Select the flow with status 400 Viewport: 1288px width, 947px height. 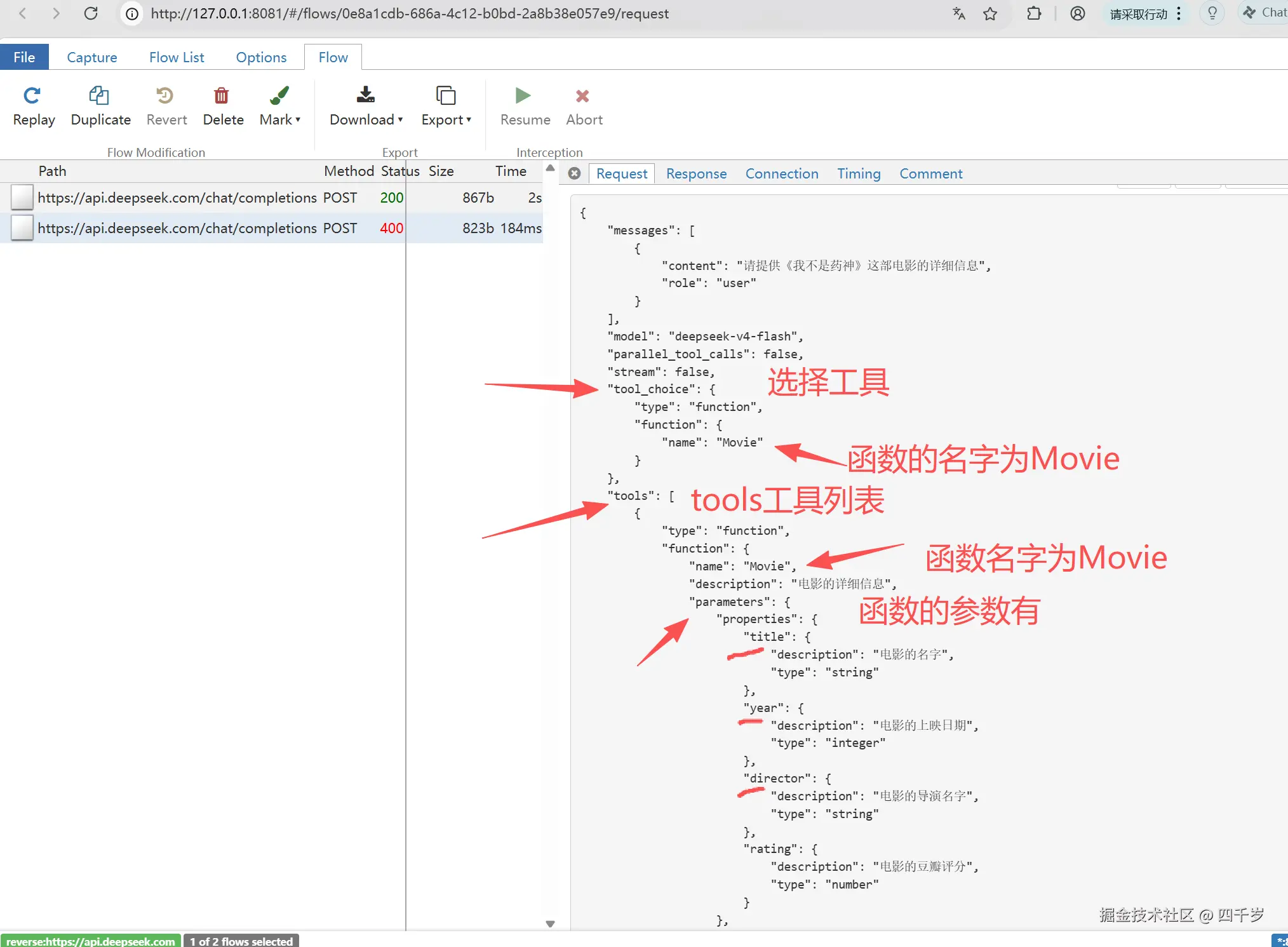(272, 228)
